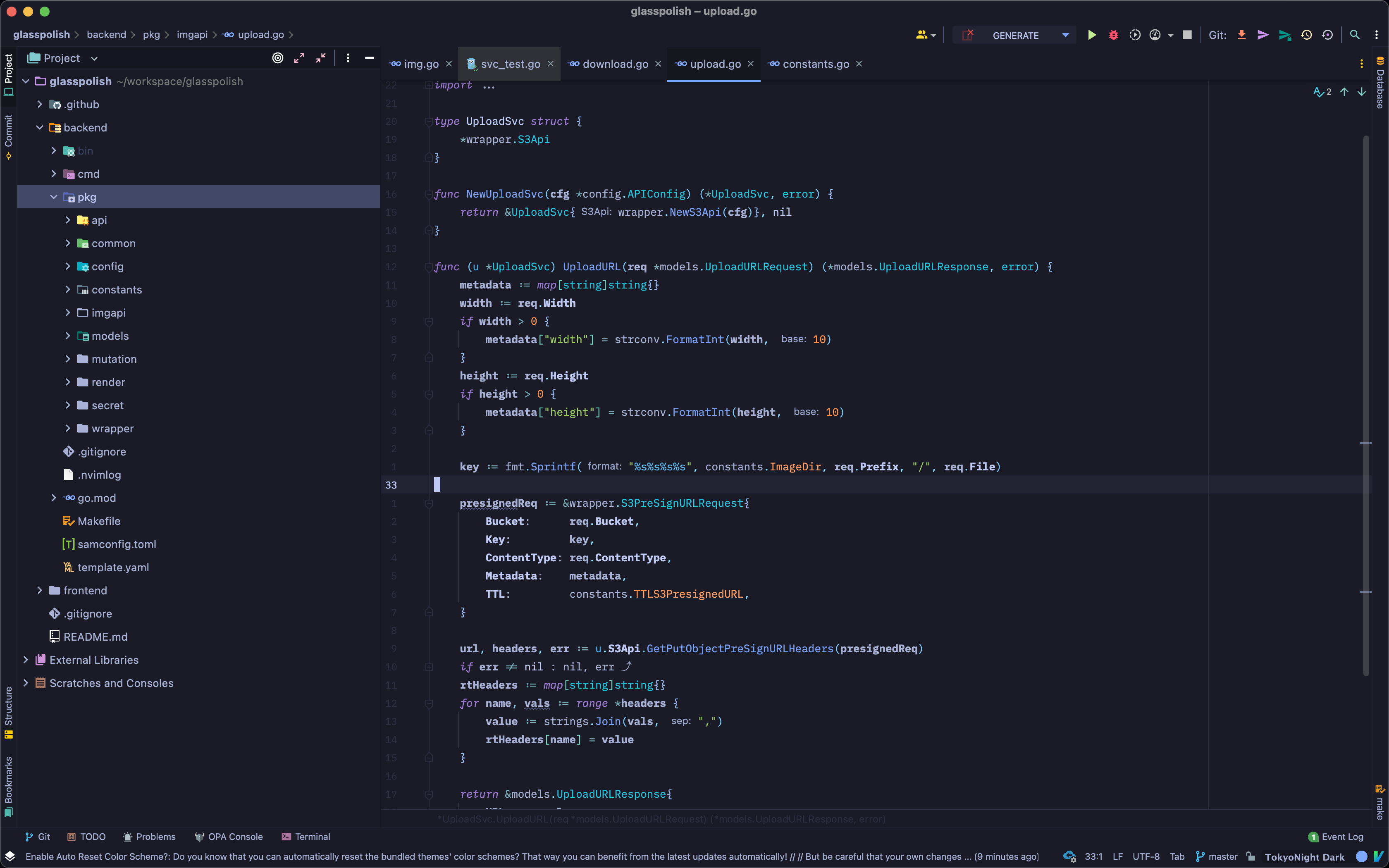Collapse the pkg folder
The height and width of the screenshot is (868, 1389).
pos(53,197)
